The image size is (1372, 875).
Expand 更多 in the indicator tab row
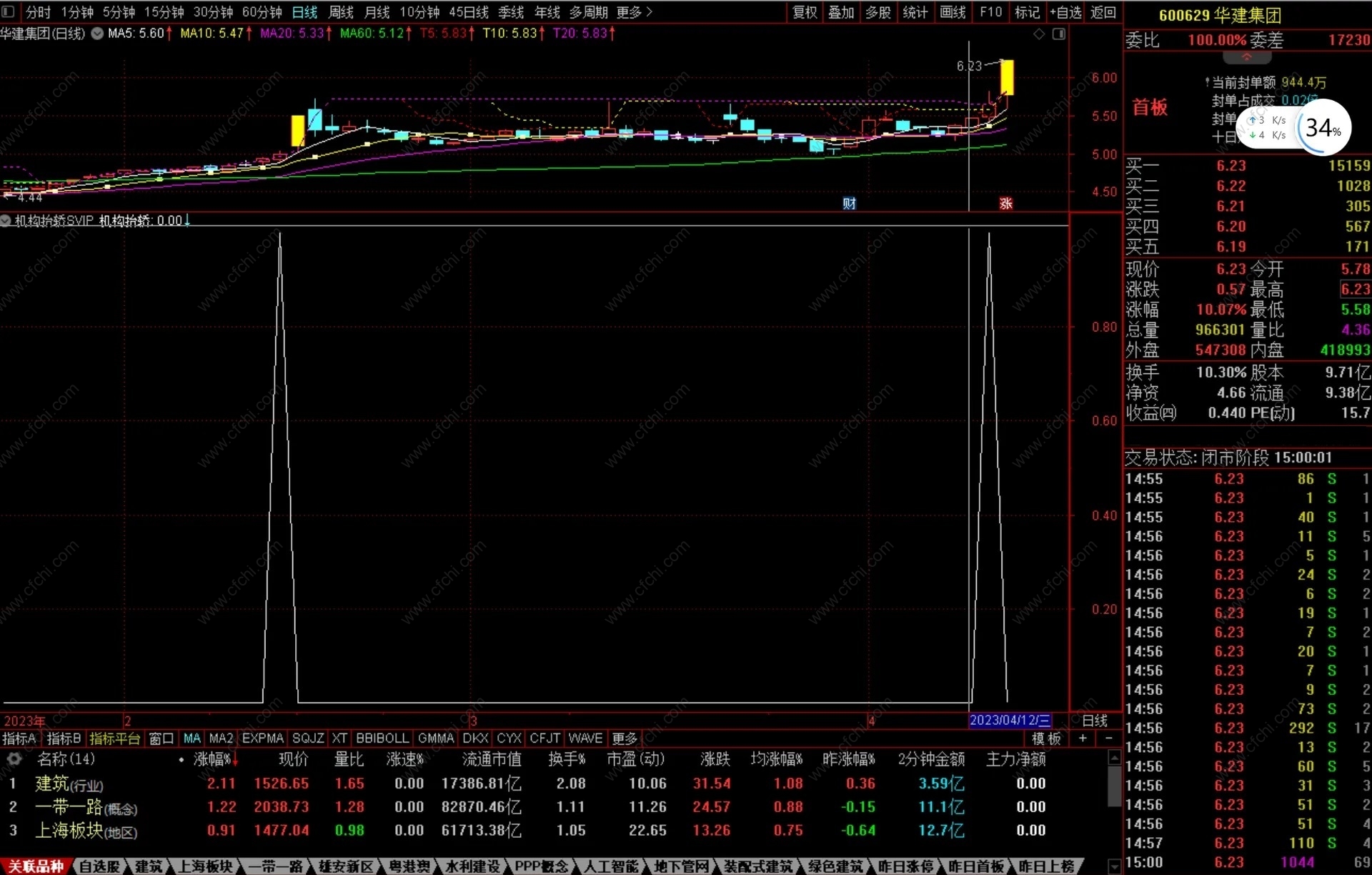pyautogui.click(x=625, y=738)
